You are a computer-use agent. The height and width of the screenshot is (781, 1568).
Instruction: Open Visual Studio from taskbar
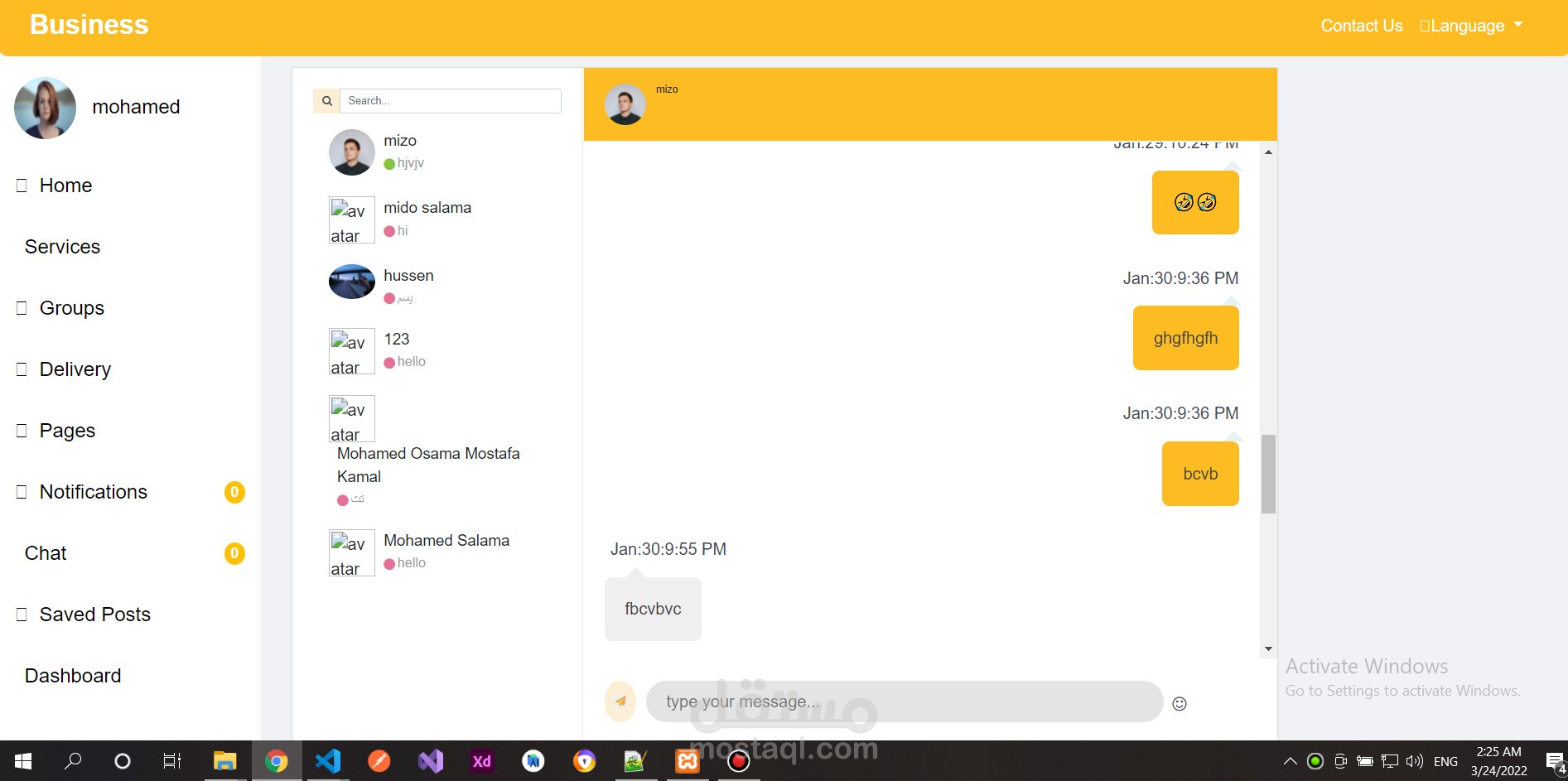pyautogui.click(x=431, y=761)
